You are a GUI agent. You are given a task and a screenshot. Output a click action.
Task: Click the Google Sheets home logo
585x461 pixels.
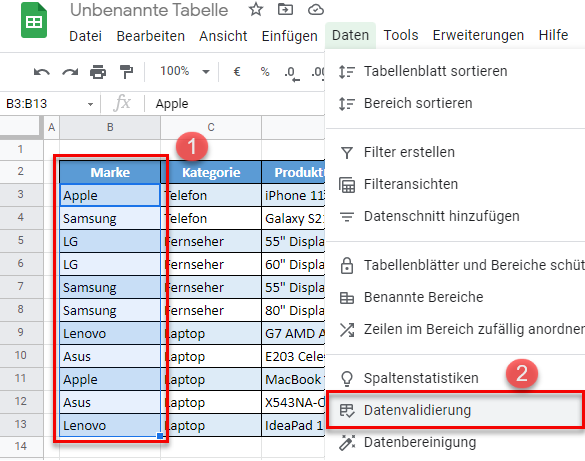[34, 20]
